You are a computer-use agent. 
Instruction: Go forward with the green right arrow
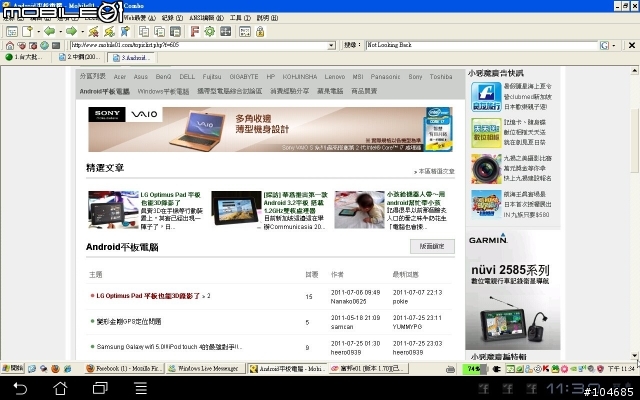[71, 31]
